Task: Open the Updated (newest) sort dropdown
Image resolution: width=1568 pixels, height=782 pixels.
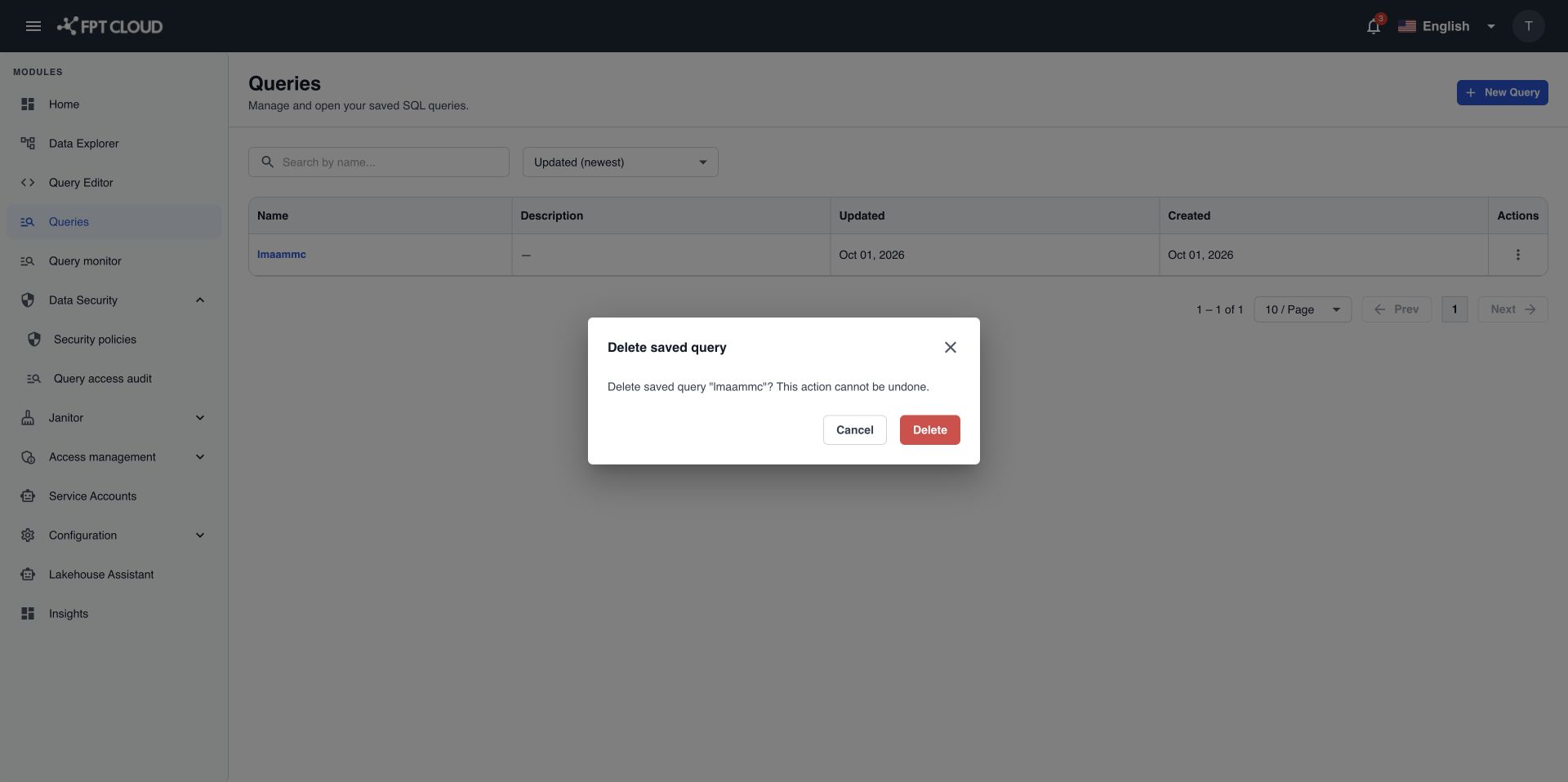Action: tap(621, 162)
